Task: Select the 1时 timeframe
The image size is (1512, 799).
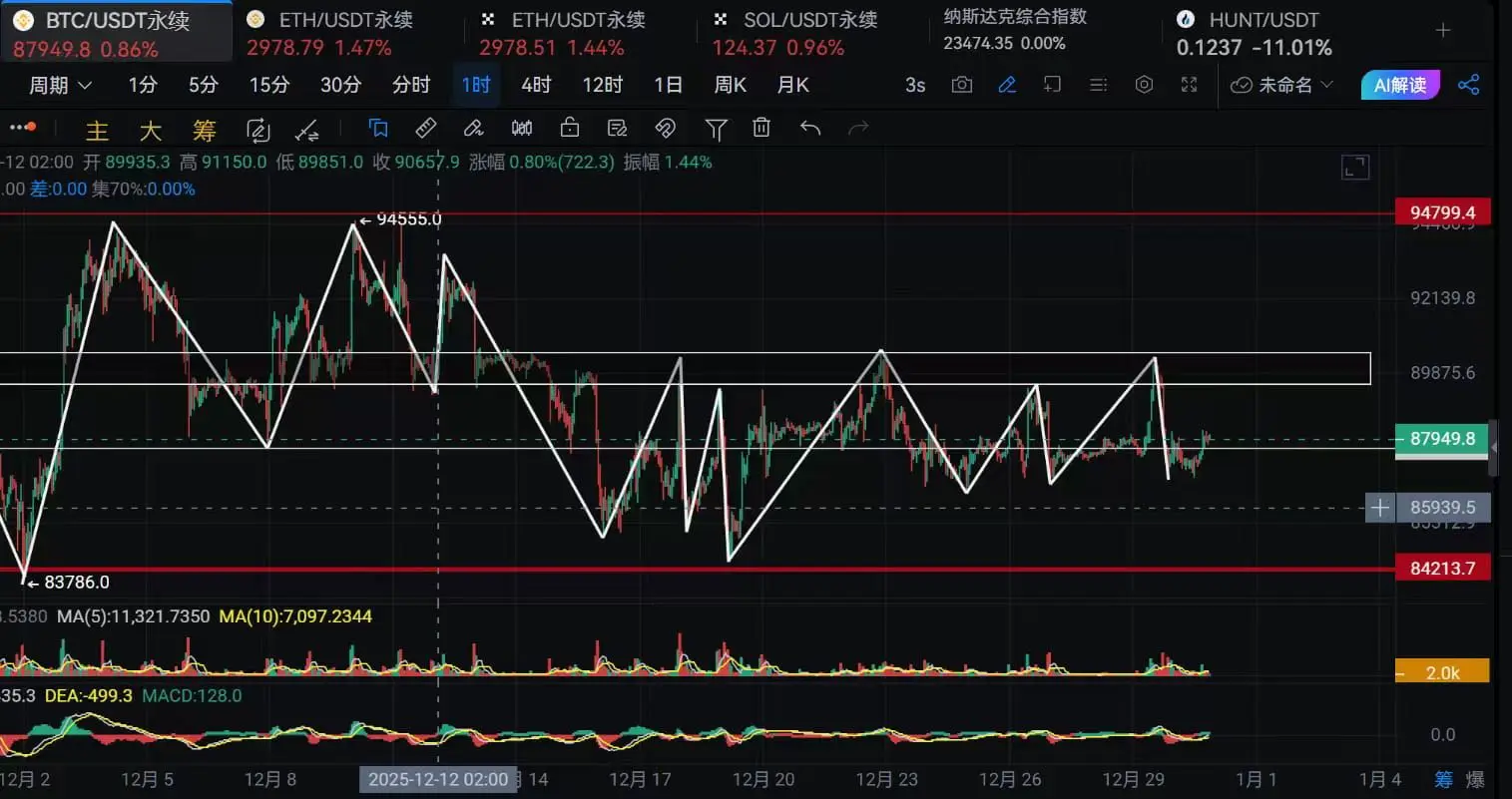Action: (x=476, y=85)
